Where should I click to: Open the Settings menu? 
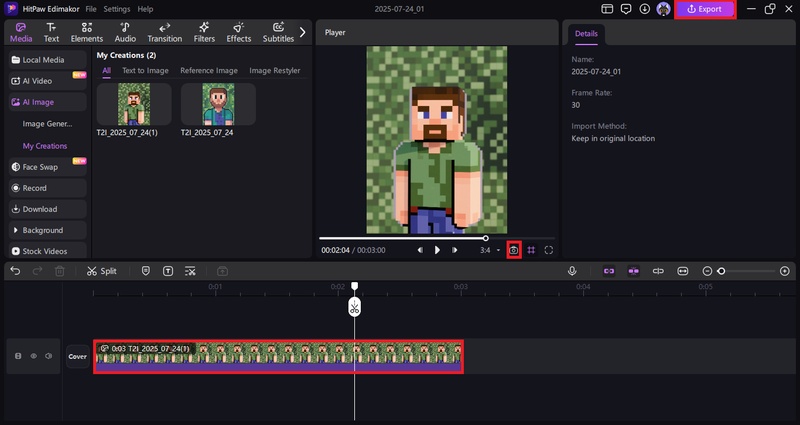point(116,9)
